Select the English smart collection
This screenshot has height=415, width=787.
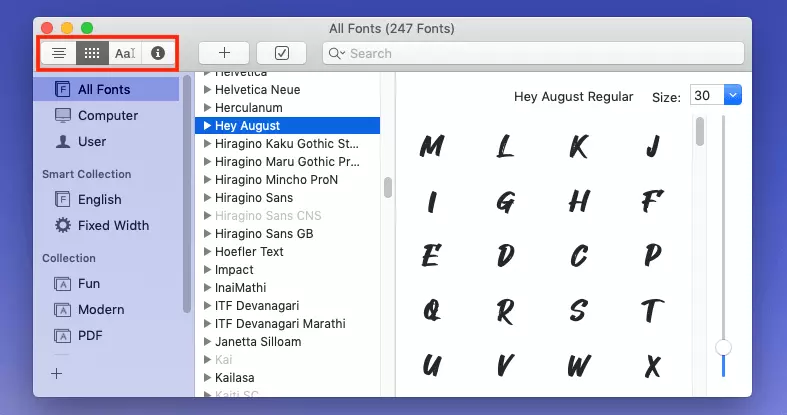[x=99, y=199]
